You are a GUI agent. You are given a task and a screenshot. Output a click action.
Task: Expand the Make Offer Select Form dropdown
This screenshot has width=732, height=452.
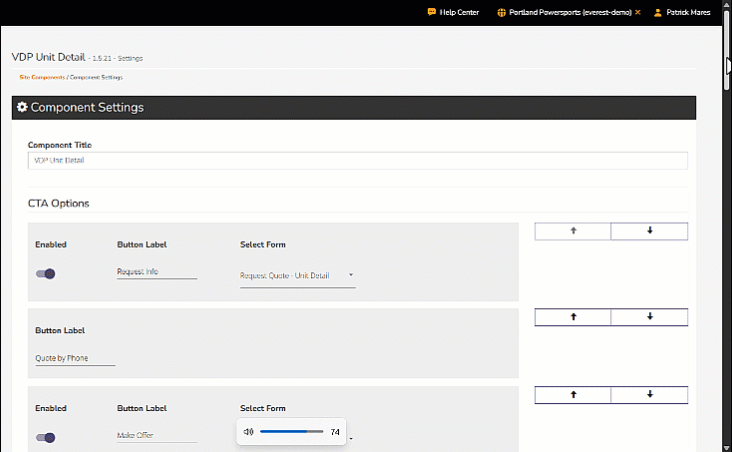351,438
